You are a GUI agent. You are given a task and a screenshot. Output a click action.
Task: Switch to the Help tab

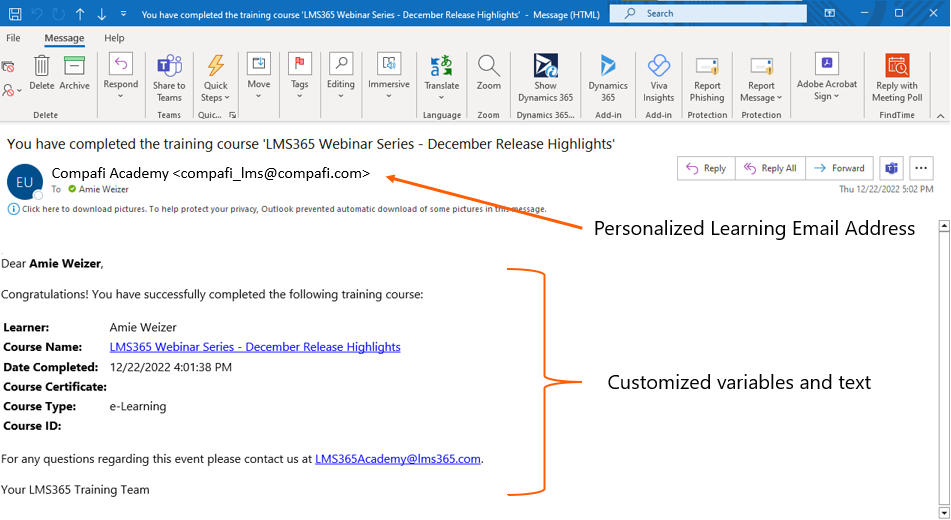[x=114, y=38]
